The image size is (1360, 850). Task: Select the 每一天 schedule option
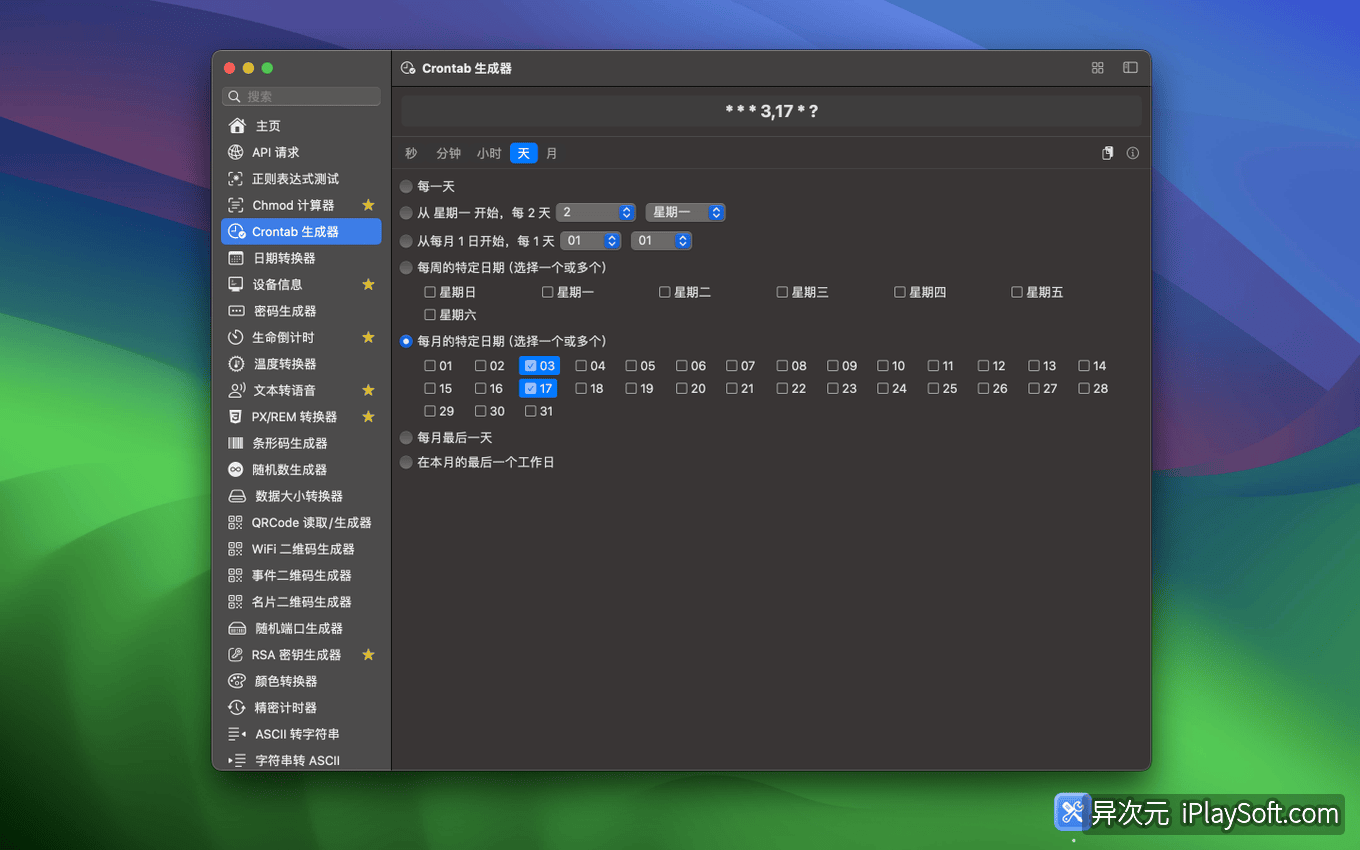406,186
